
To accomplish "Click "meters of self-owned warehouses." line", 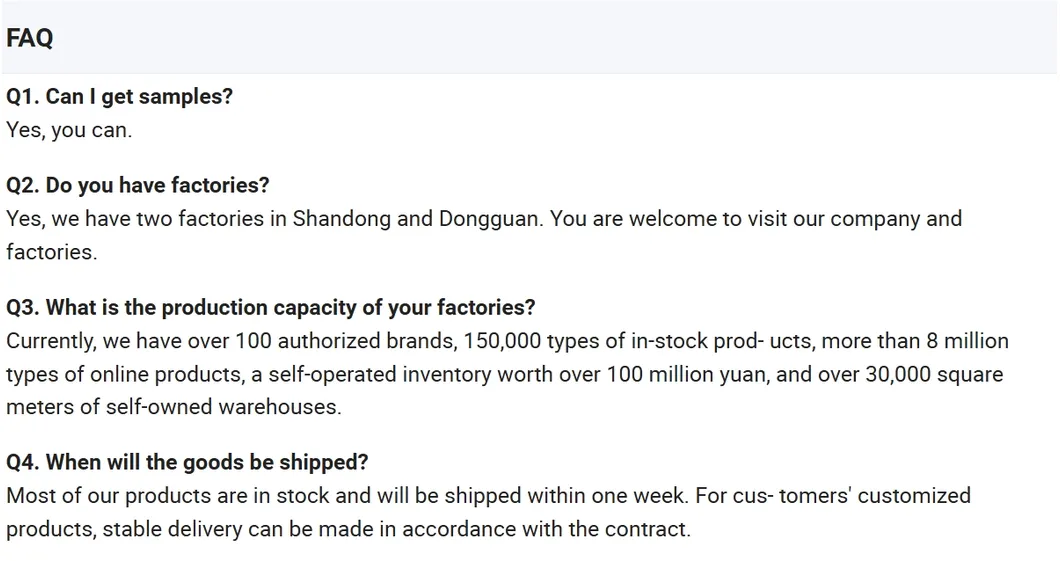I will coord(173,408).
